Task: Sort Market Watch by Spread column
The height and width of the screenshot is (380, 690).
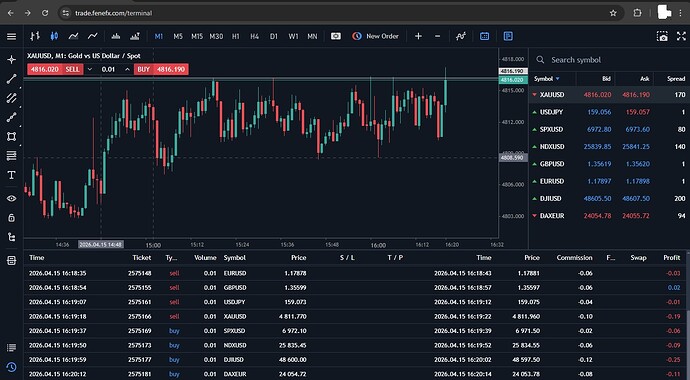Action: (x=675, y=79)
